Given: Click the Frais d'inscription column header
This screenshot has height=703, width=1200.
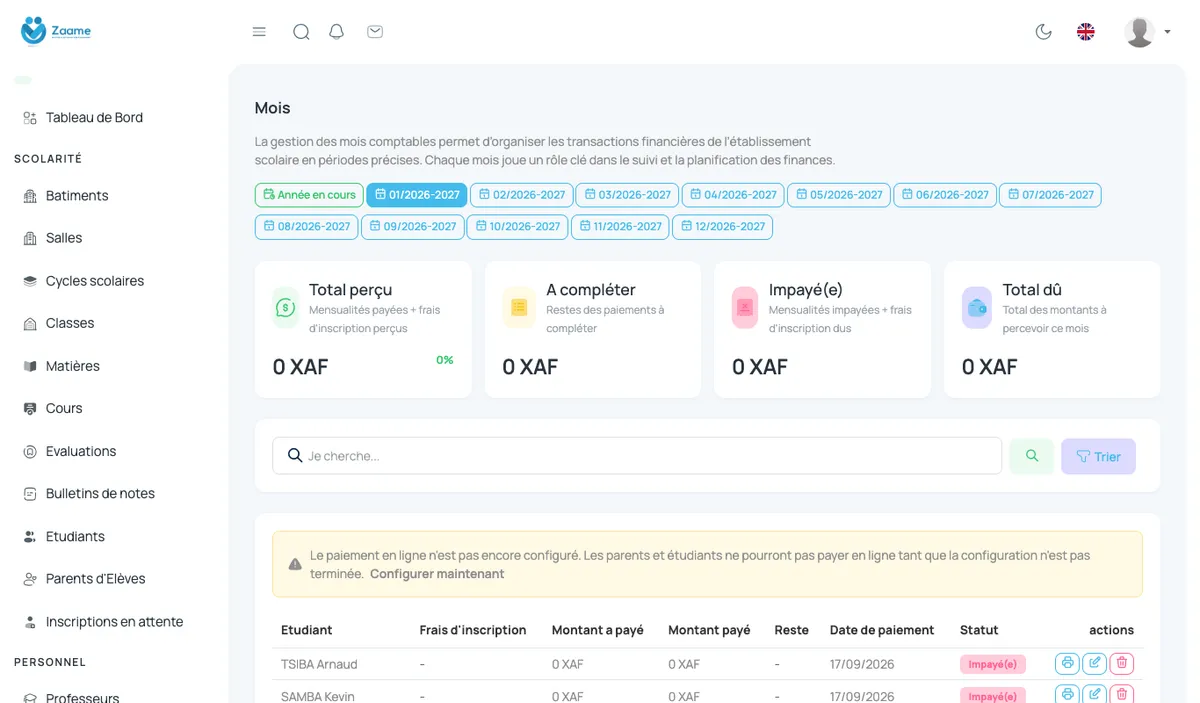Looking at the screenshot, I should point(473,630).
